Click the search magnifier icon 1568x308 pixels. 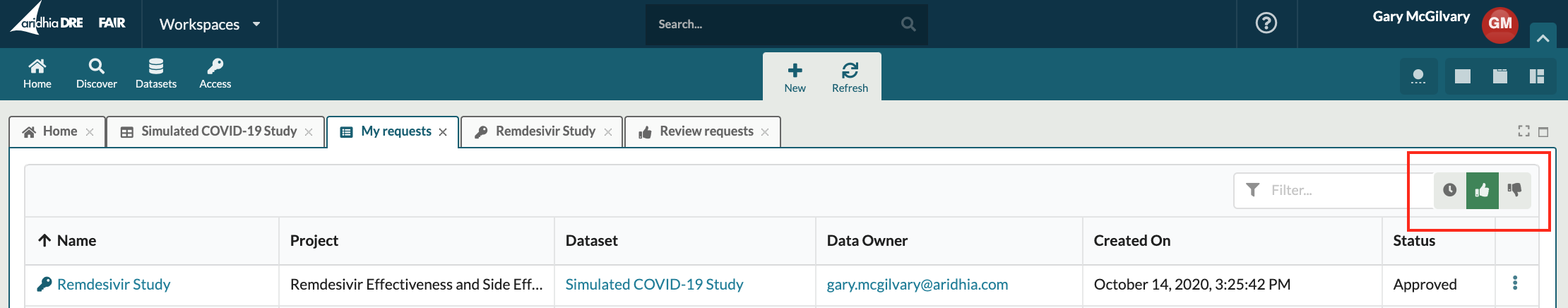908,24
